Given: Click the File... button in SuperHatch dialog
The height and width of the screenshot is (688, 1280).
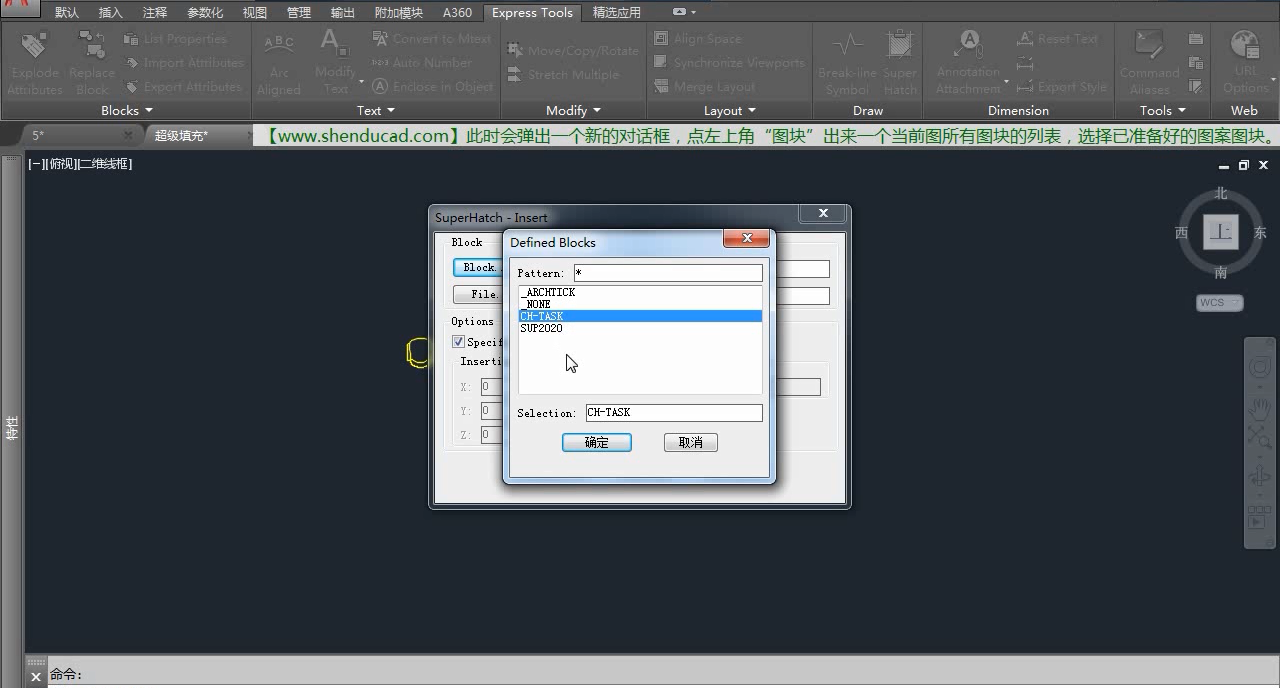Looking at the screenshot, I should (x=478, y=294).
